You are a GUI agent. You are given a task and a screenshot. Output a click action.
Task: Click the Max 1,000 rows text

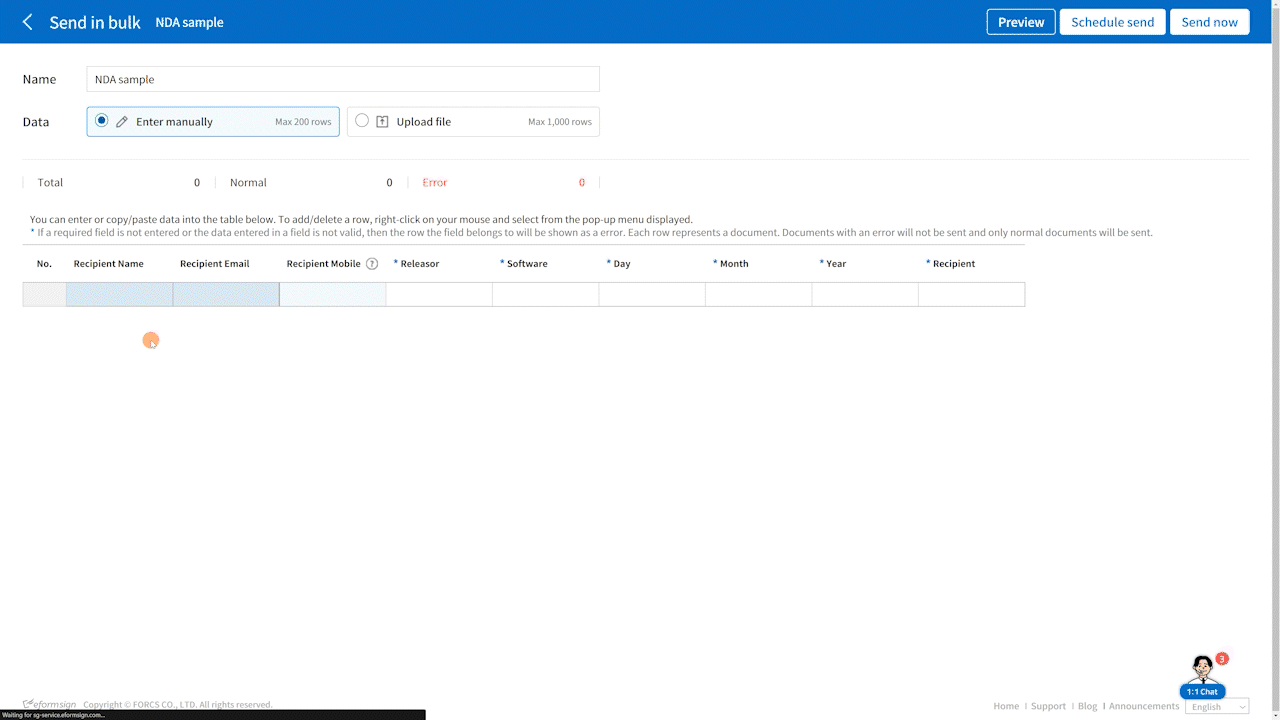click(560, 122)
